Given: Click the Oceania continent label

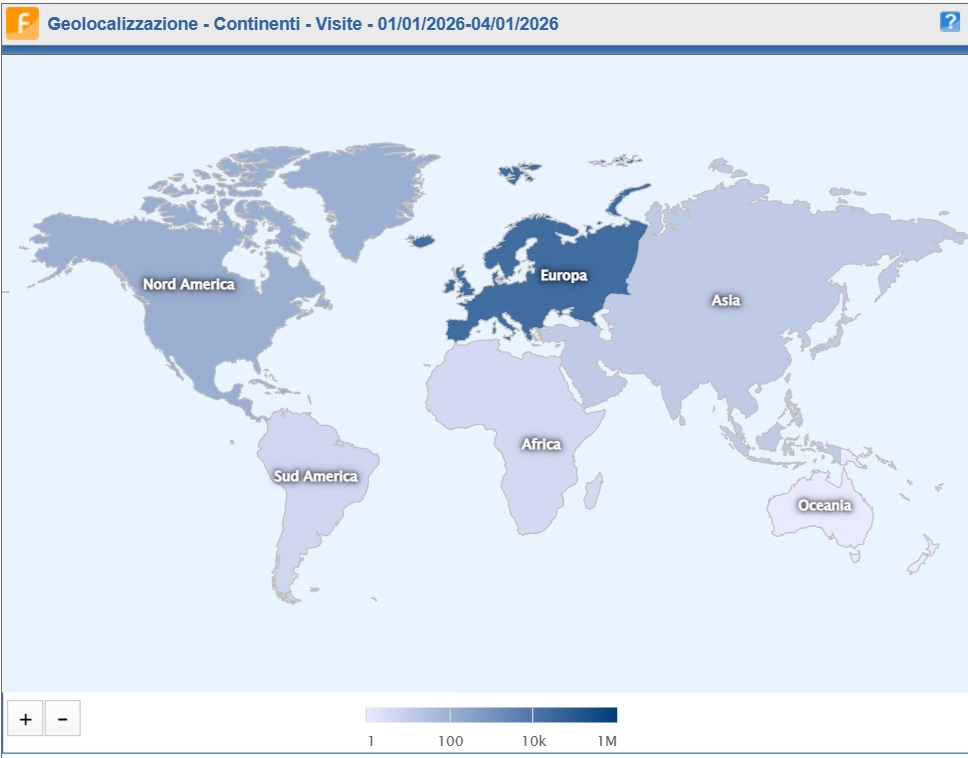Looking at the screenshot, I should coord(824,505).
